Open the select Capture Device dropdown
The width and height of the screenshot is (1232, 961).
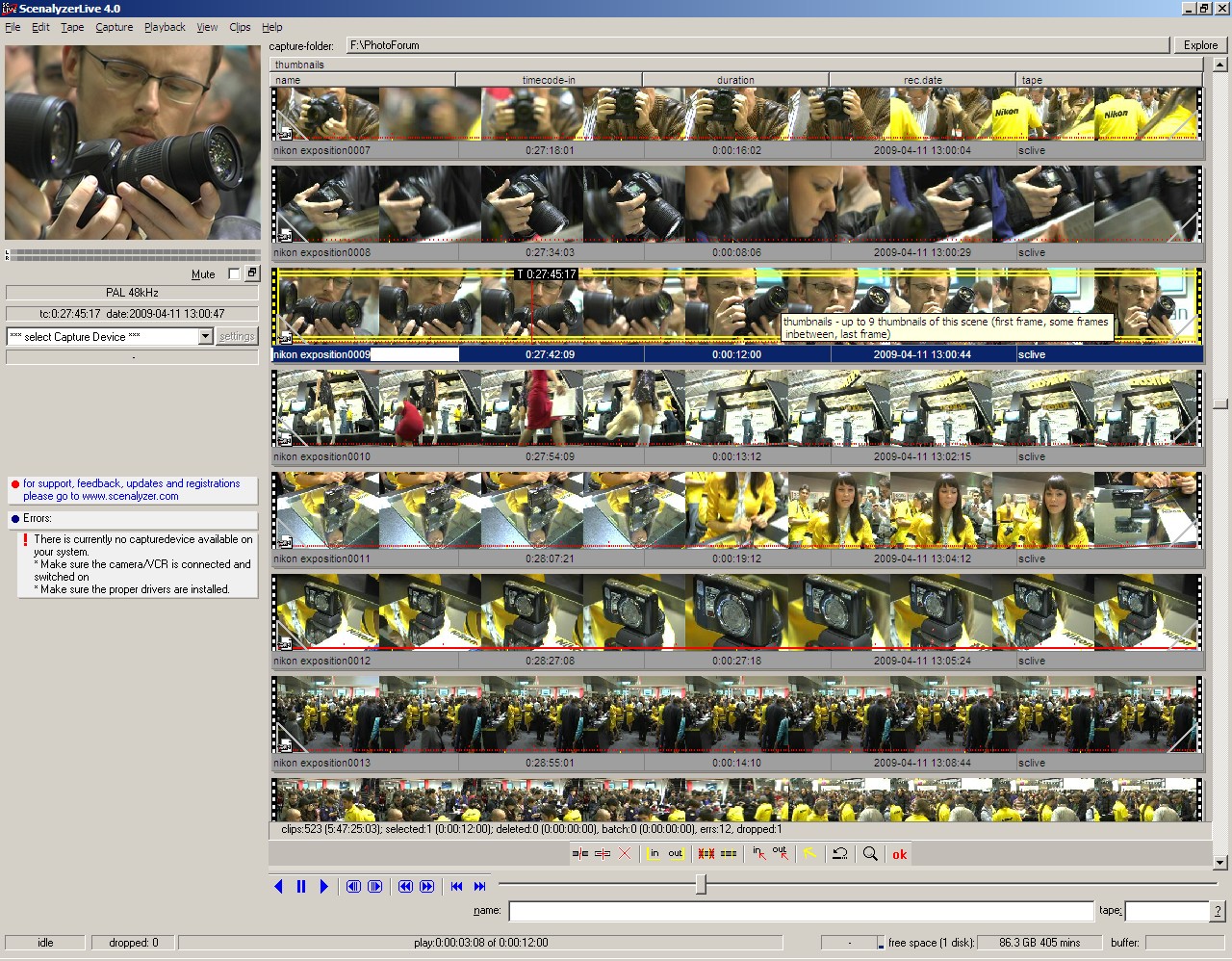tap(205, 336)
